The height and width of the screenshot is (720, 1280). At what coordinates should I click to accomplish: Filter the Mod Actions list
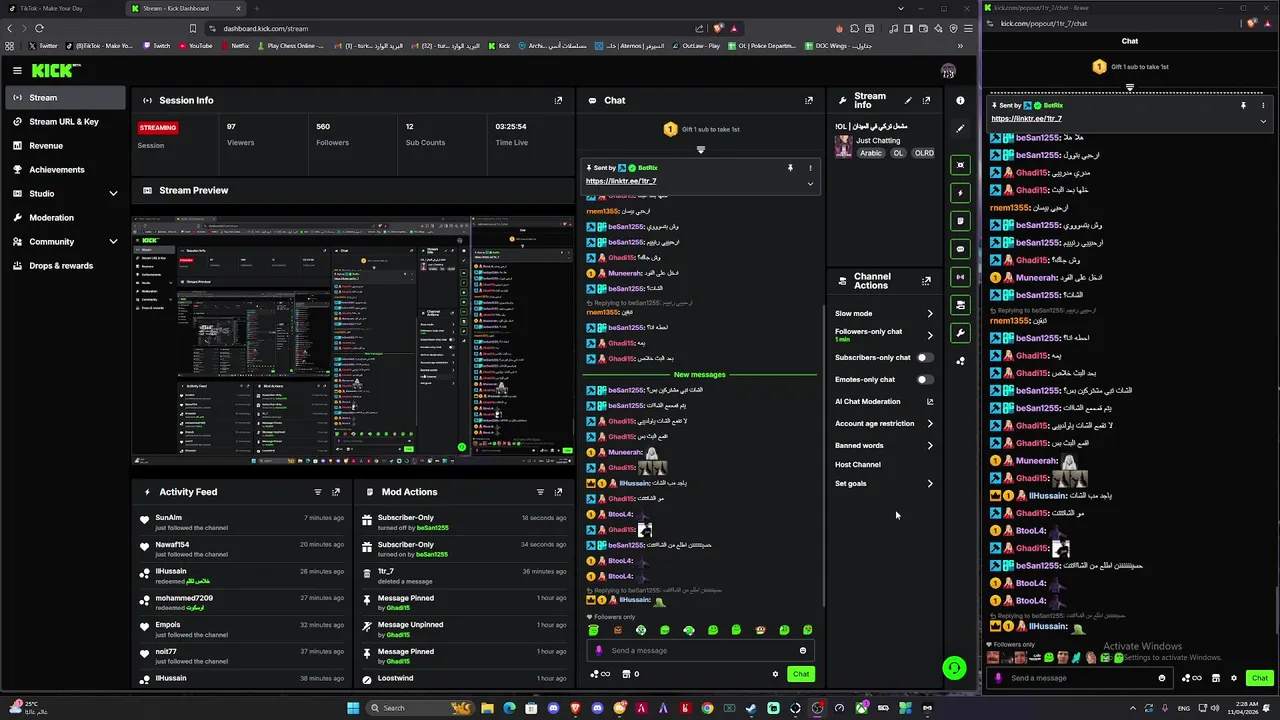540,492
